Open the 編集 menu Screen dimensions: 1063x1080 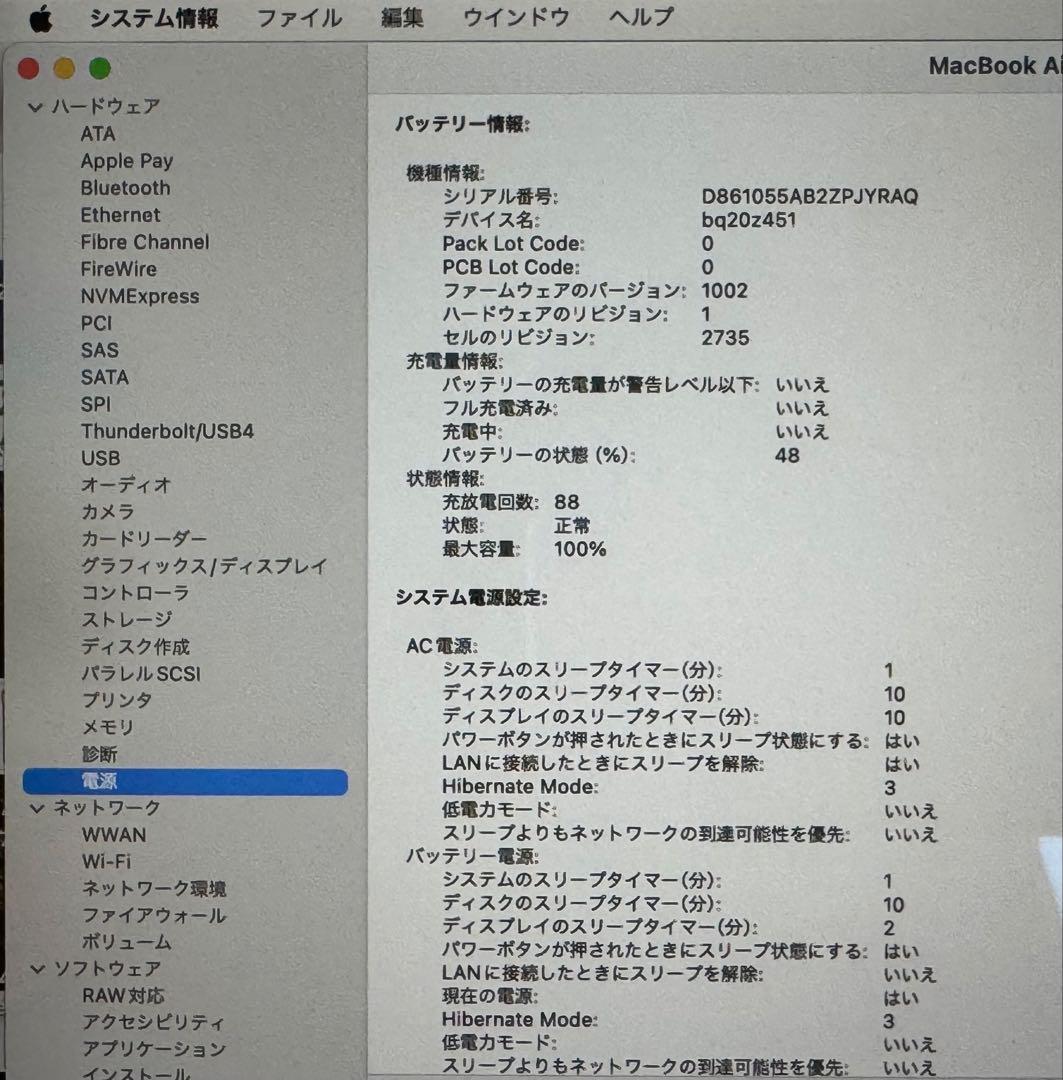[x=402, y=17]
